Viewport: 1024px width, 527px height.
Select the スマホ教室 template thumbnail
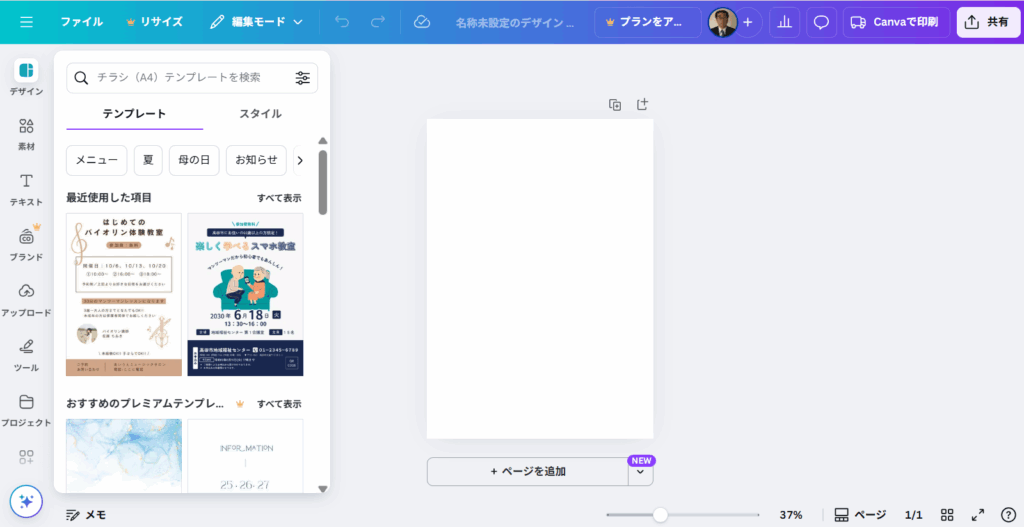(x=246, y=295)
